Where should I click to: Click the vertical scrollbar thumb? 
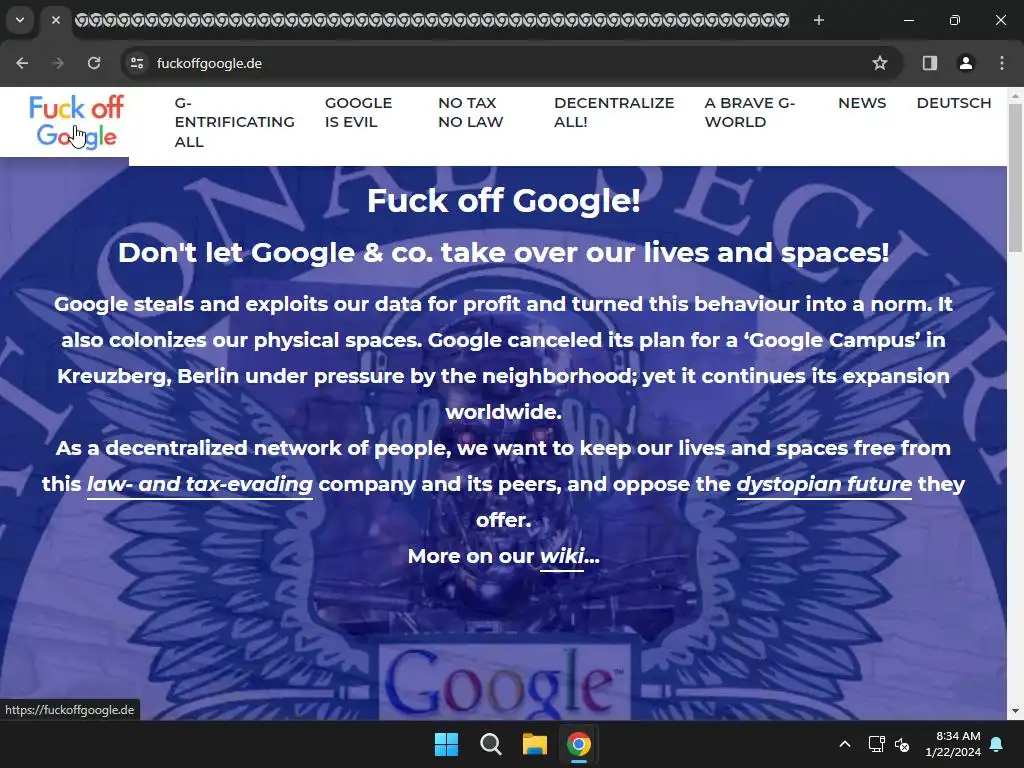[x=1015, y=178]
